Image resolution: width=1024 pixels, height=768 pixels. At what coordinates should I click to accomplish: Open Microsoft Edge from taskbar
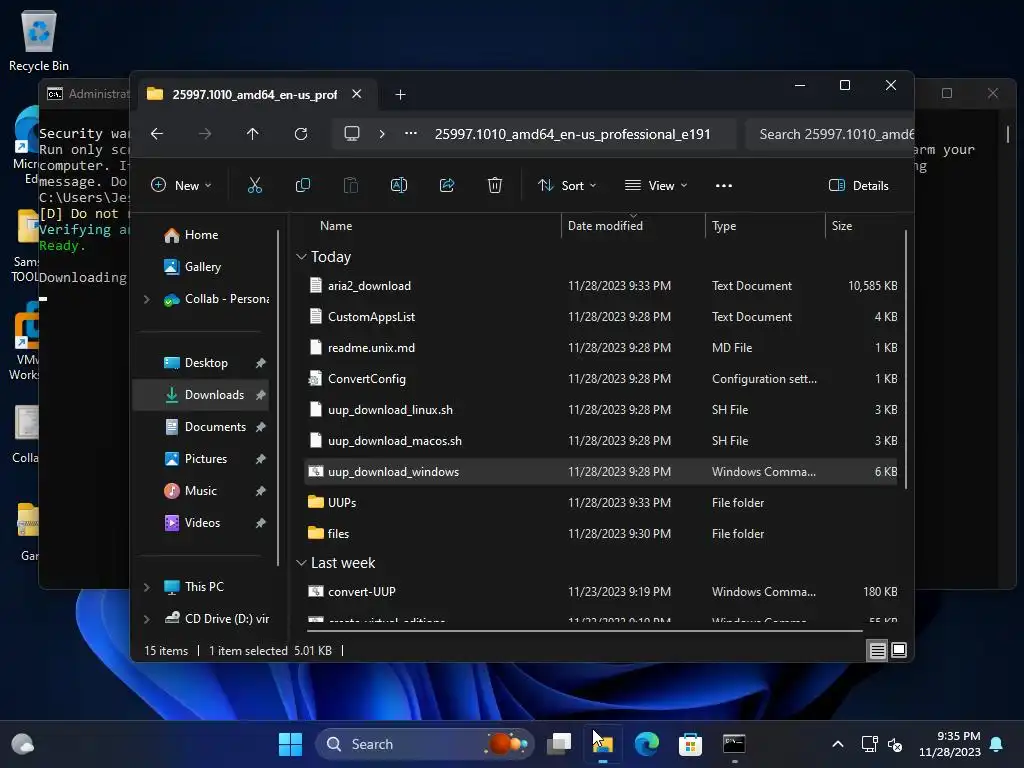click(647, 744)
